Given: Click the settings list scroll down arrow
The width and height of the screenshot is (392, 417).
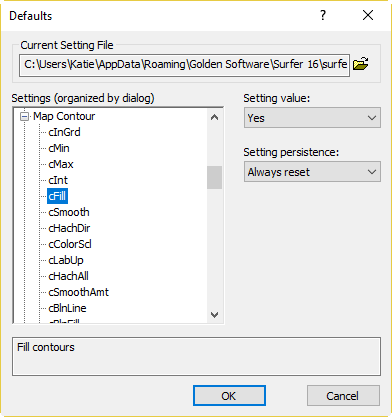Looking at the screenshot, I should pos(215,315).
